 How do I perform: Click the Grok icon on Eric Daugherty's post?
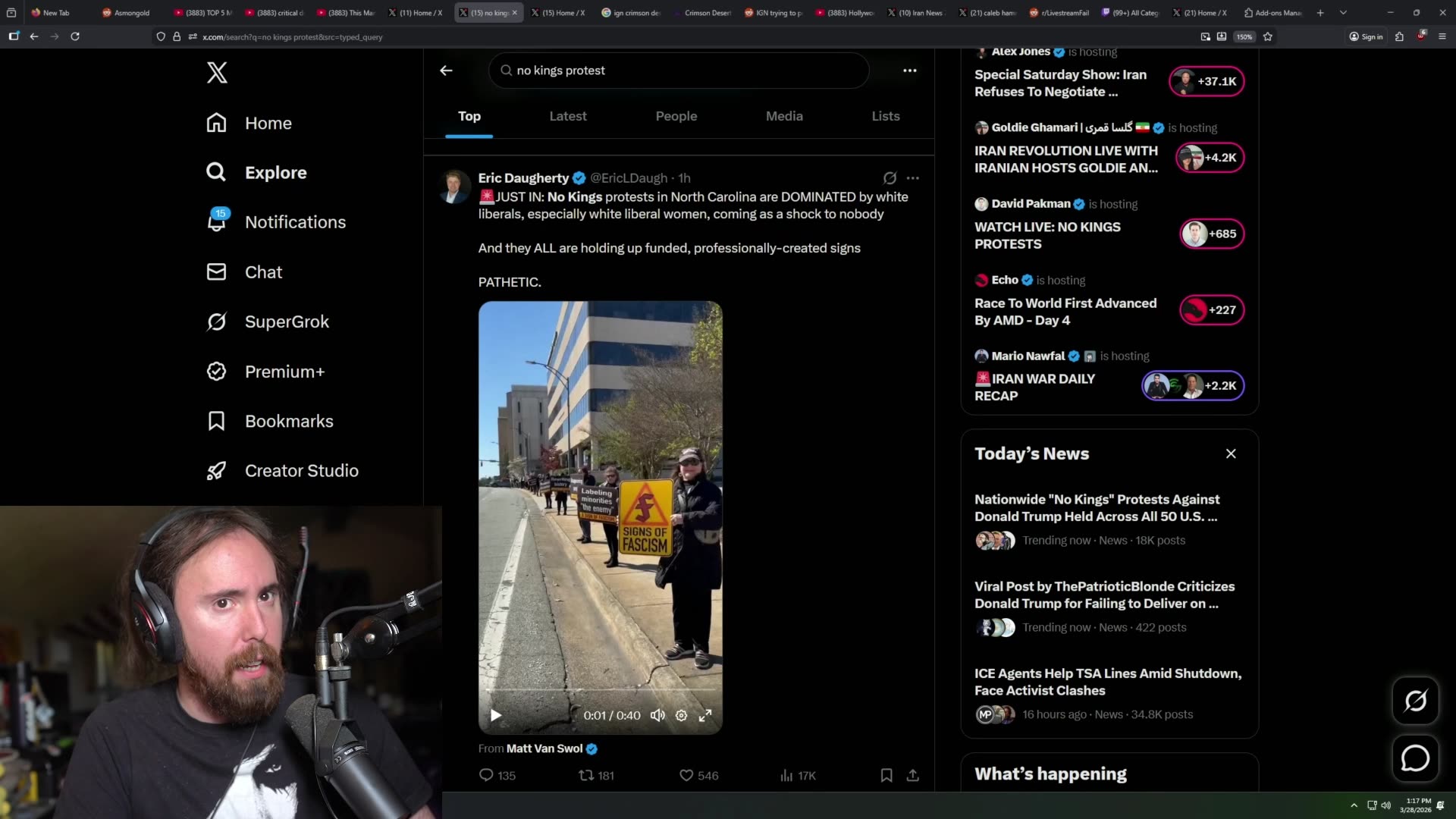(x=890, y=178)
